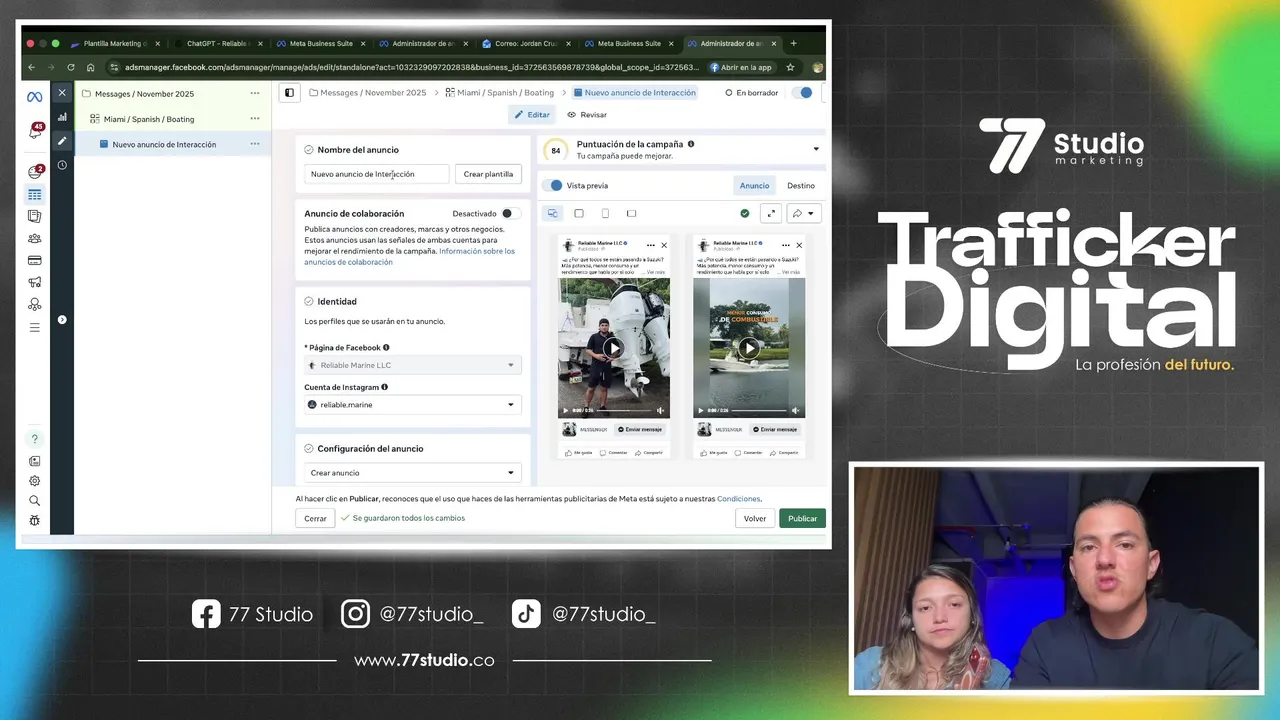Open search magnifier icon in left sidebar
Viewport: 1280px width, 720px height.
click(x=35, y=501)
